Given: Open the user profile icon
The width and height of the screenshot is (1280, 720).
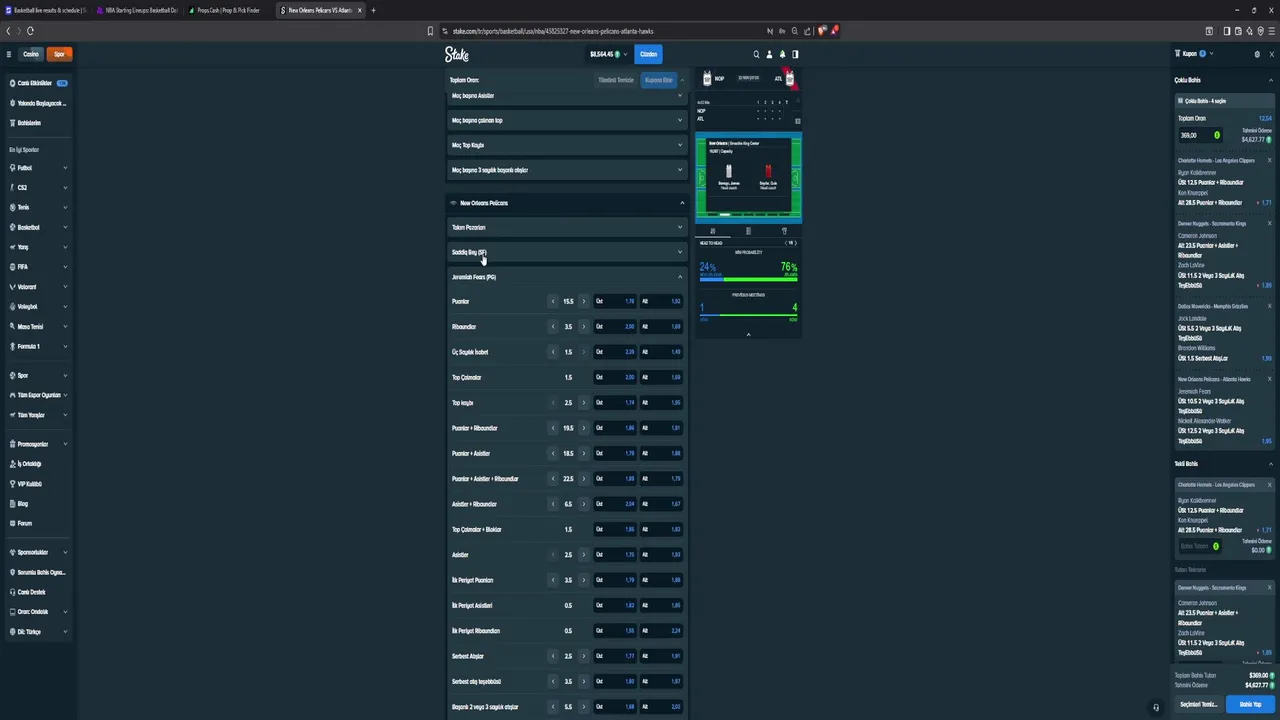Looking at the screenshot, I should click(769, 54).
